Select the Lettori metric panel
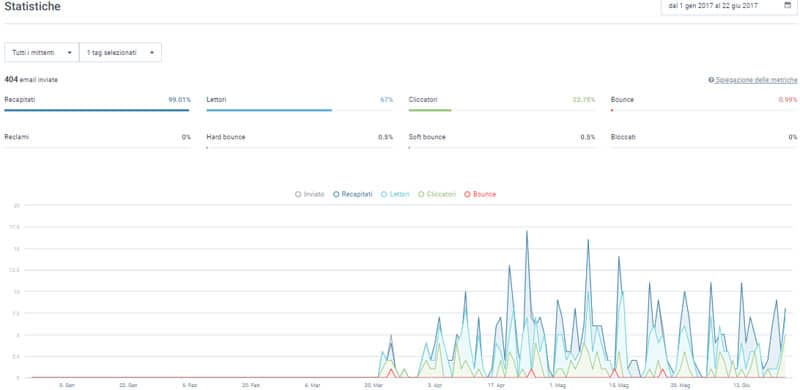Screen dimensions: 800x390 pos(300,104)
